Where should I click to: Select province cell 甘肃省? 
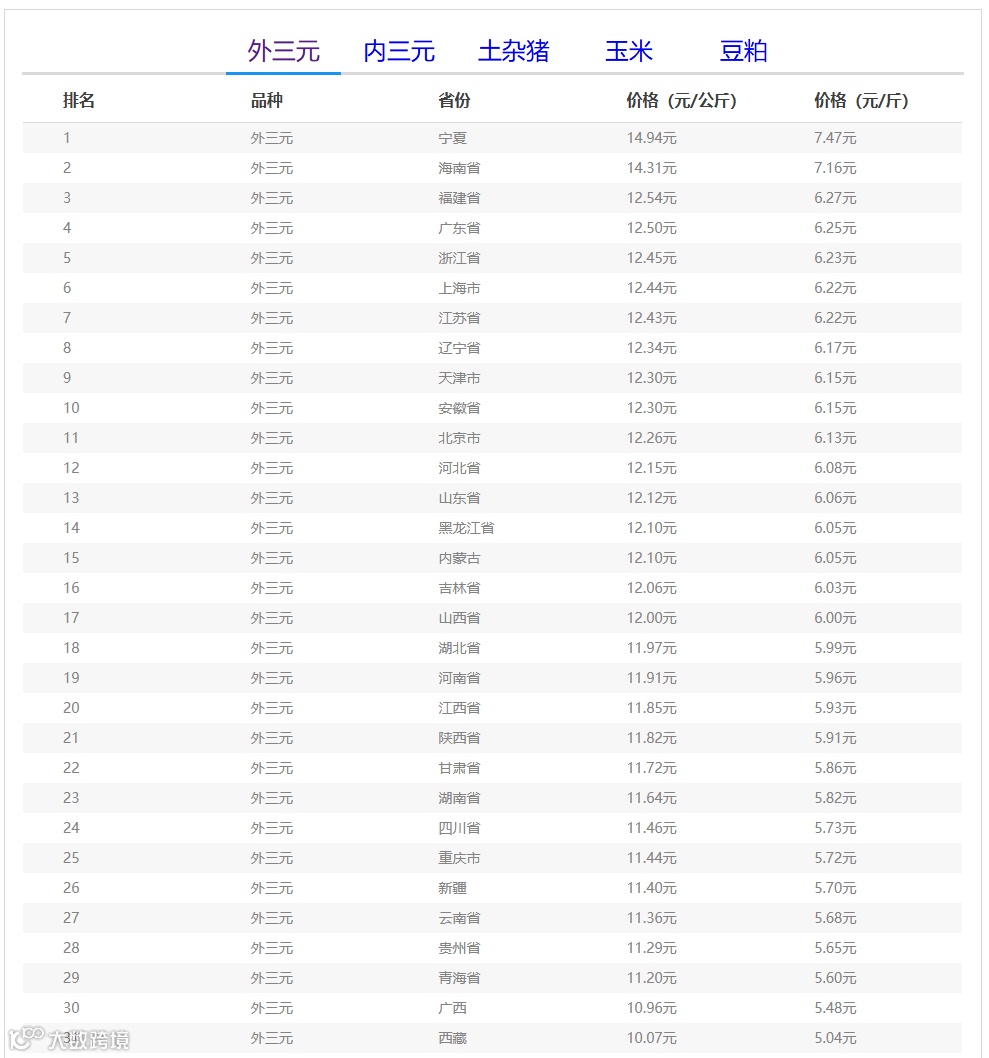pos(459,769)
